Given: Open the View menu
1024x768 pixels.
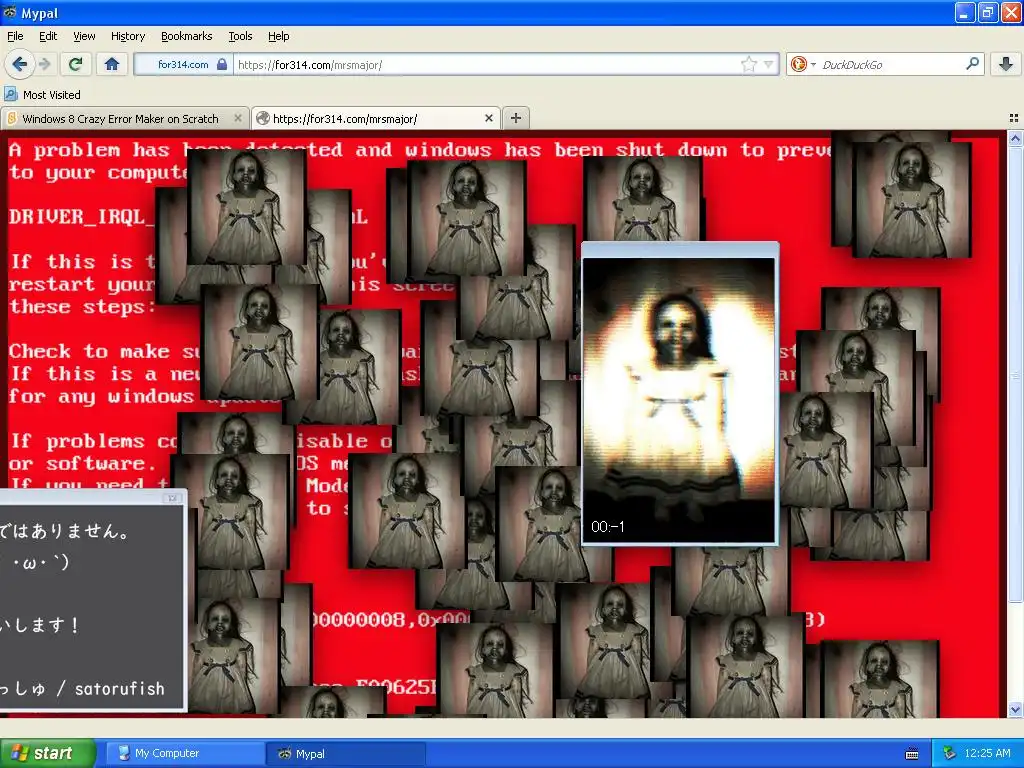Looking at the screenshot, I should click(x=84, y=36).
